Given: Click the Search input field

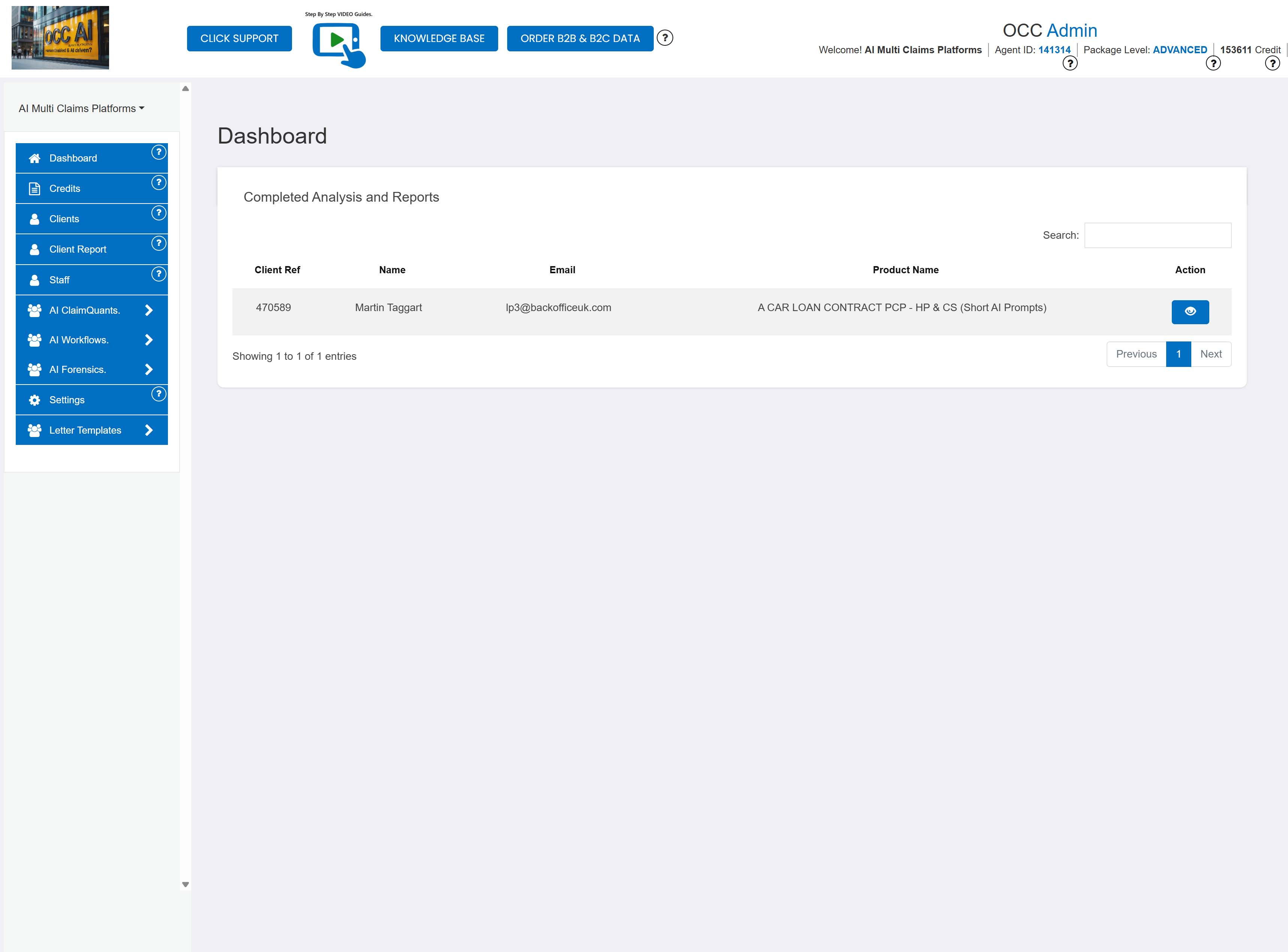Looking at the screenshot, I should coord(1157,235).
